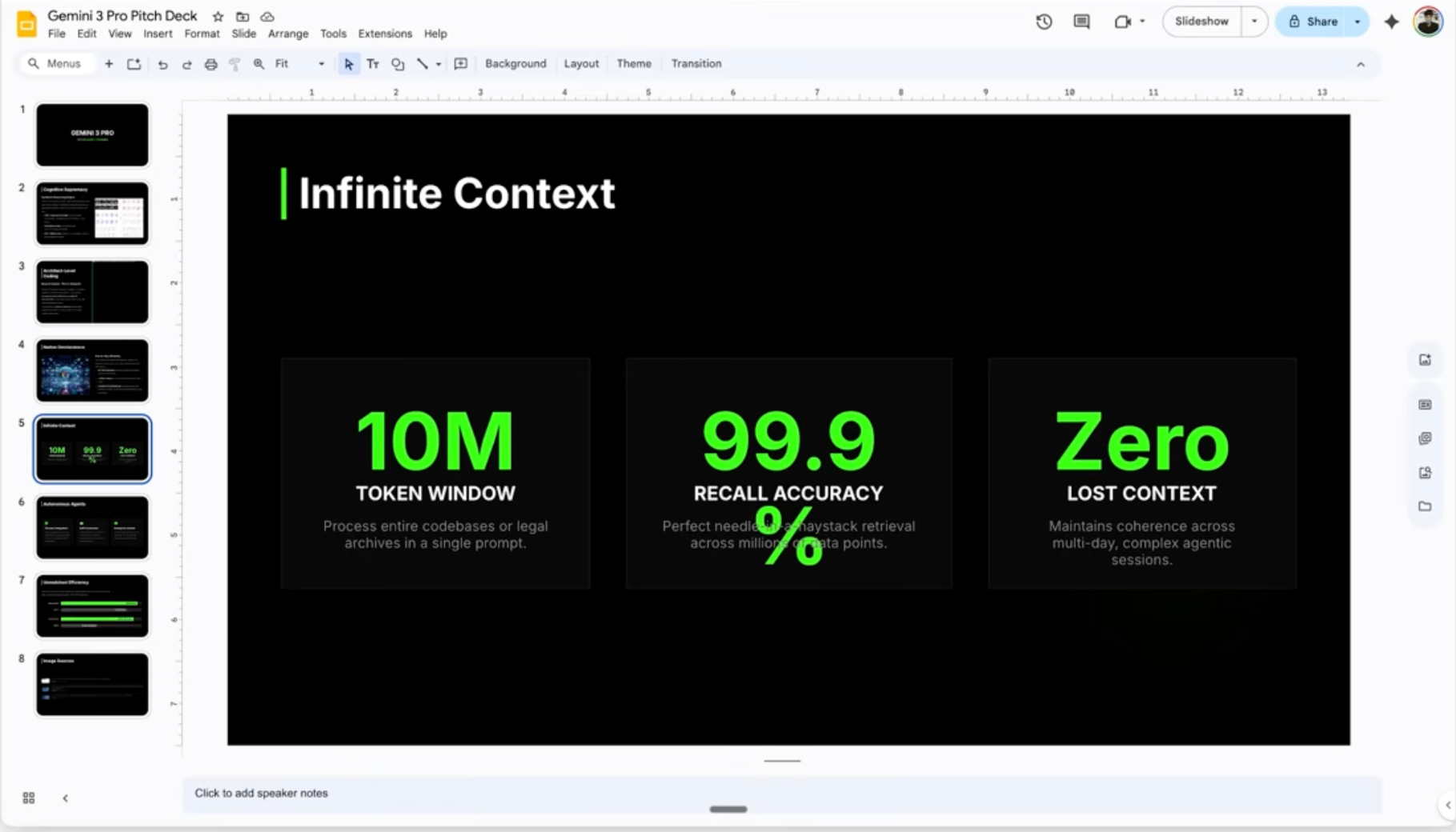Select slide 7 thumbnail with green bars
The image size is (1456, 832).
pos(92,606)
